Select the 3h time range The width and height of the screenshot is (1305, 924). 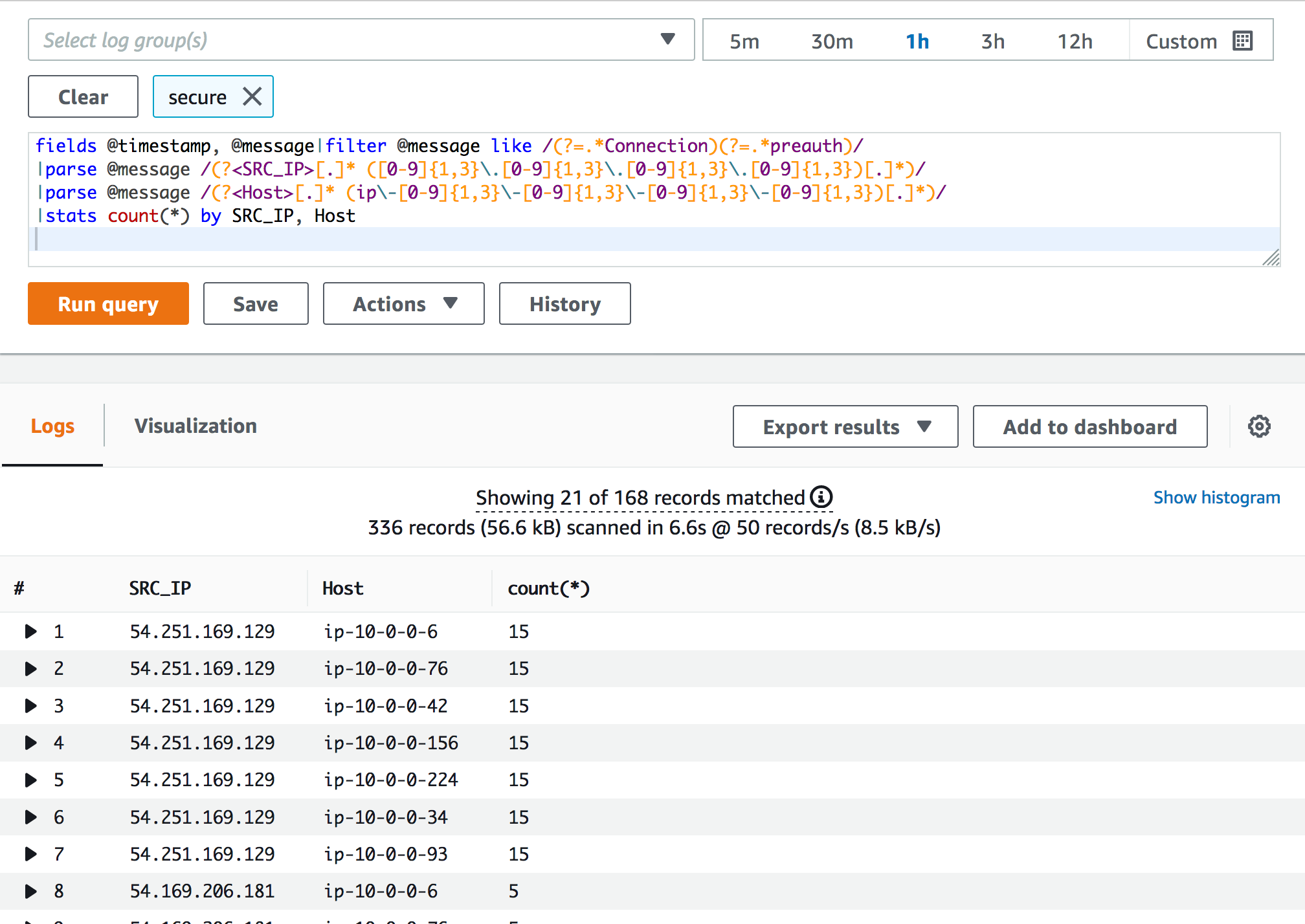(x=992, y=41)
